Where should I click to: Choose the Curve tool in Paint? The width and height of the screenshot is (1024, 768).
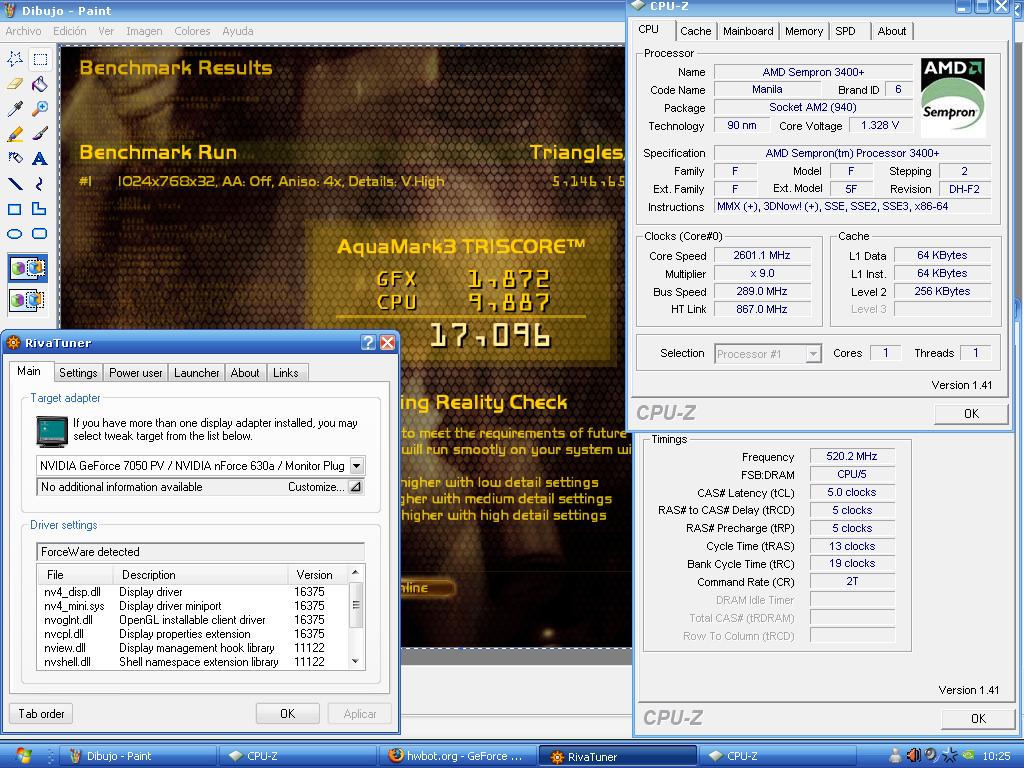(40, 184)
